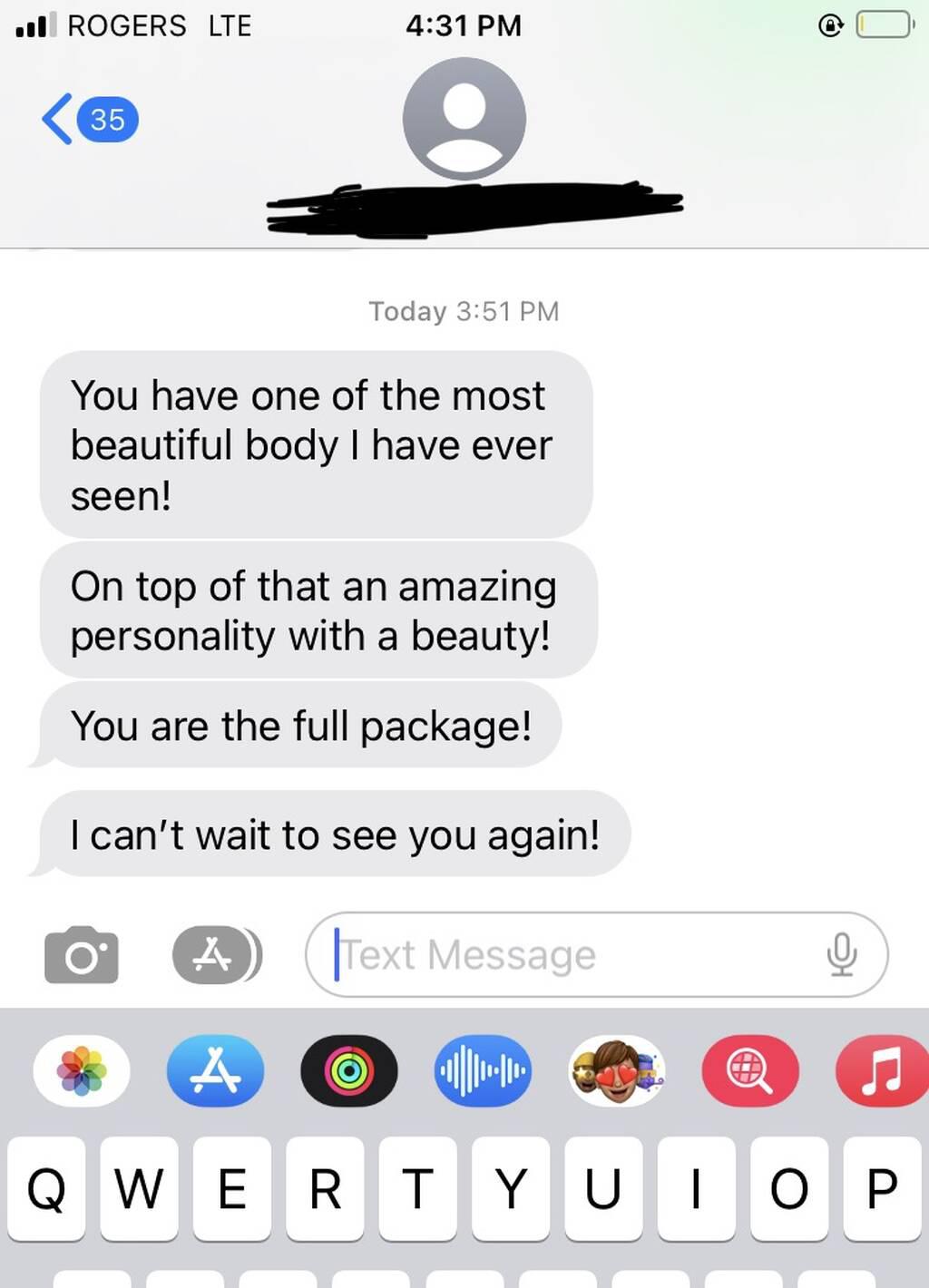Tap the back arrow showing 35 unread

(90, 119)
